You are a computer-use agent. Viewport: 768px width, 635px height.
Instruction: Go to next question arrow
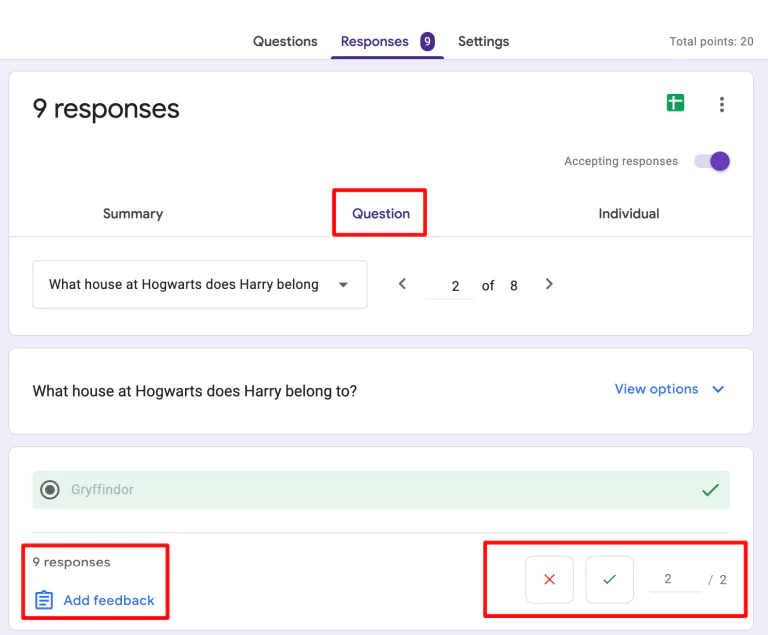point(549,284)
